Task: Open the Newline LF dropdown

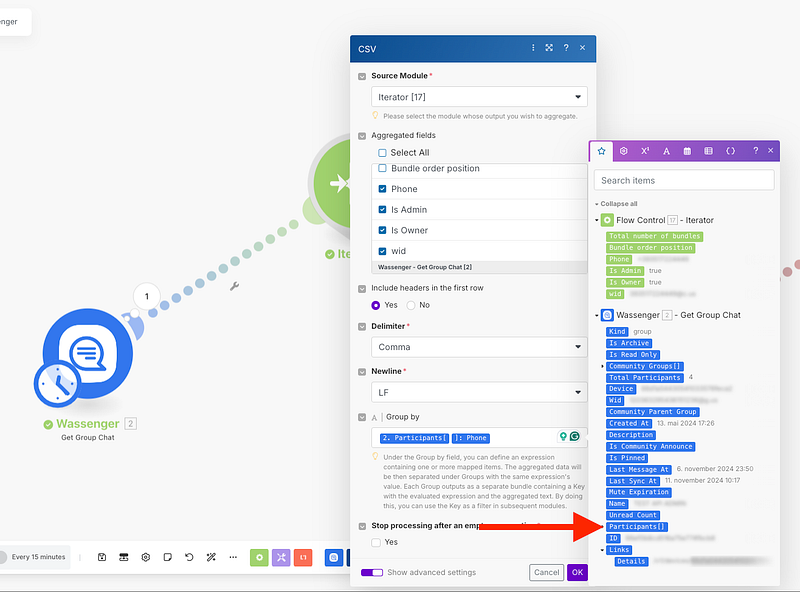Action: pos(479,393)
